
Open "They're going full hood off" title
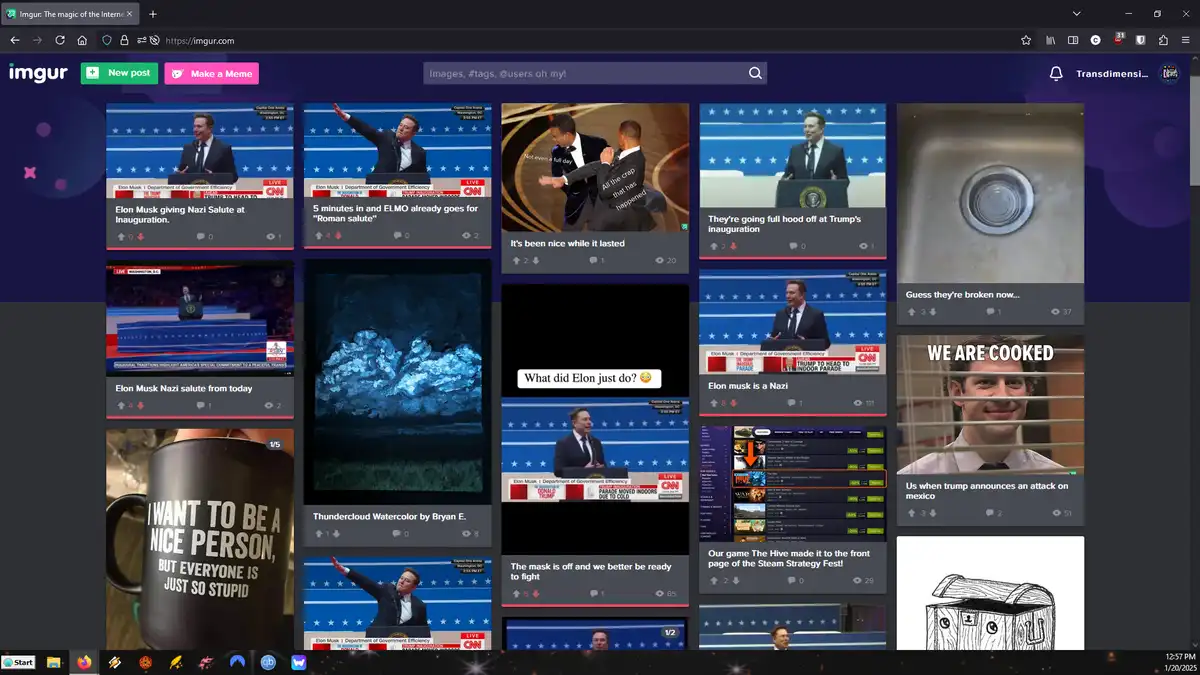[784, 224]
